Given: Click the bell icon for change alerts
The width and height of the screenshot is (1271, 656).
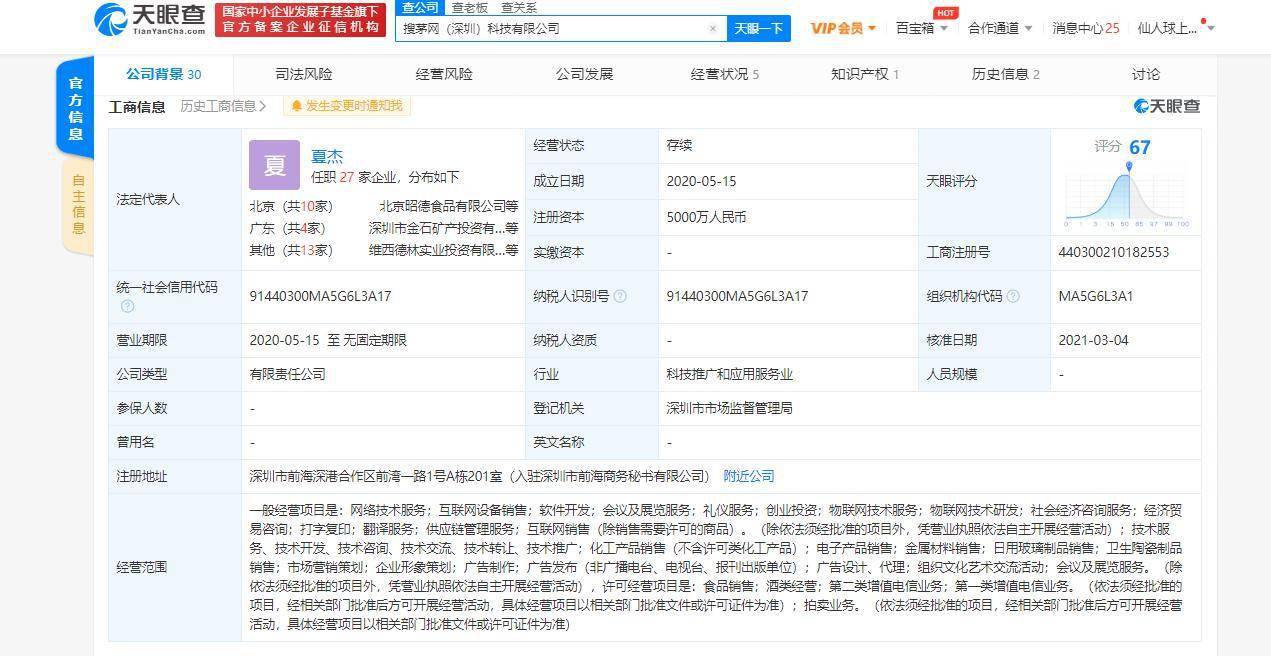Looking at the screenshot, I should (x=297, y=106).
